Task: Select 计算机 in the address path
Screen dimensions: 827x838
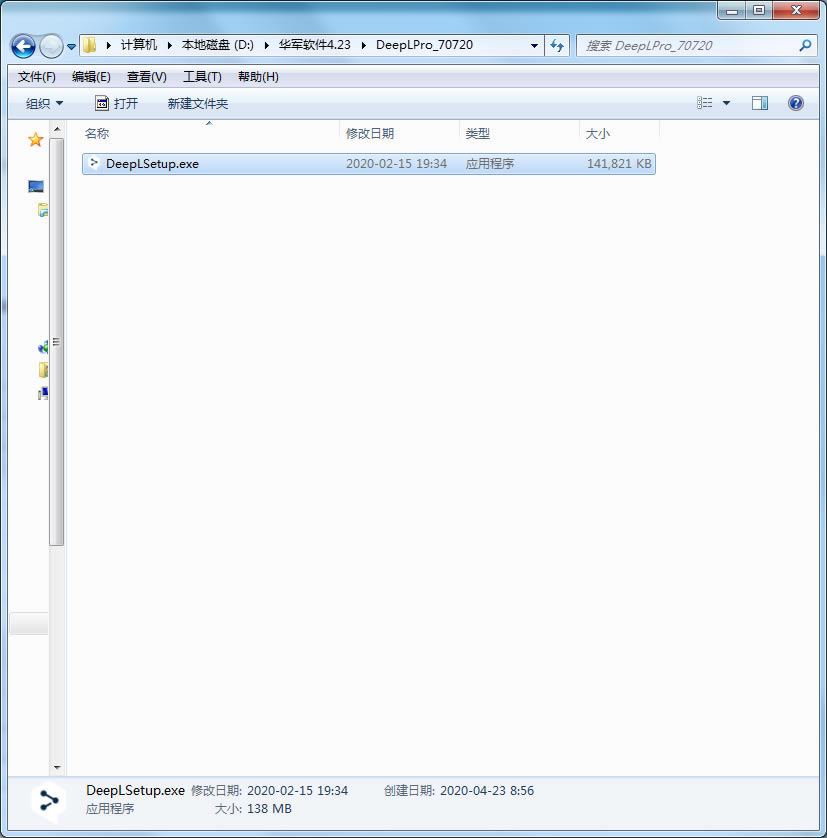Action: coord(138,45)
